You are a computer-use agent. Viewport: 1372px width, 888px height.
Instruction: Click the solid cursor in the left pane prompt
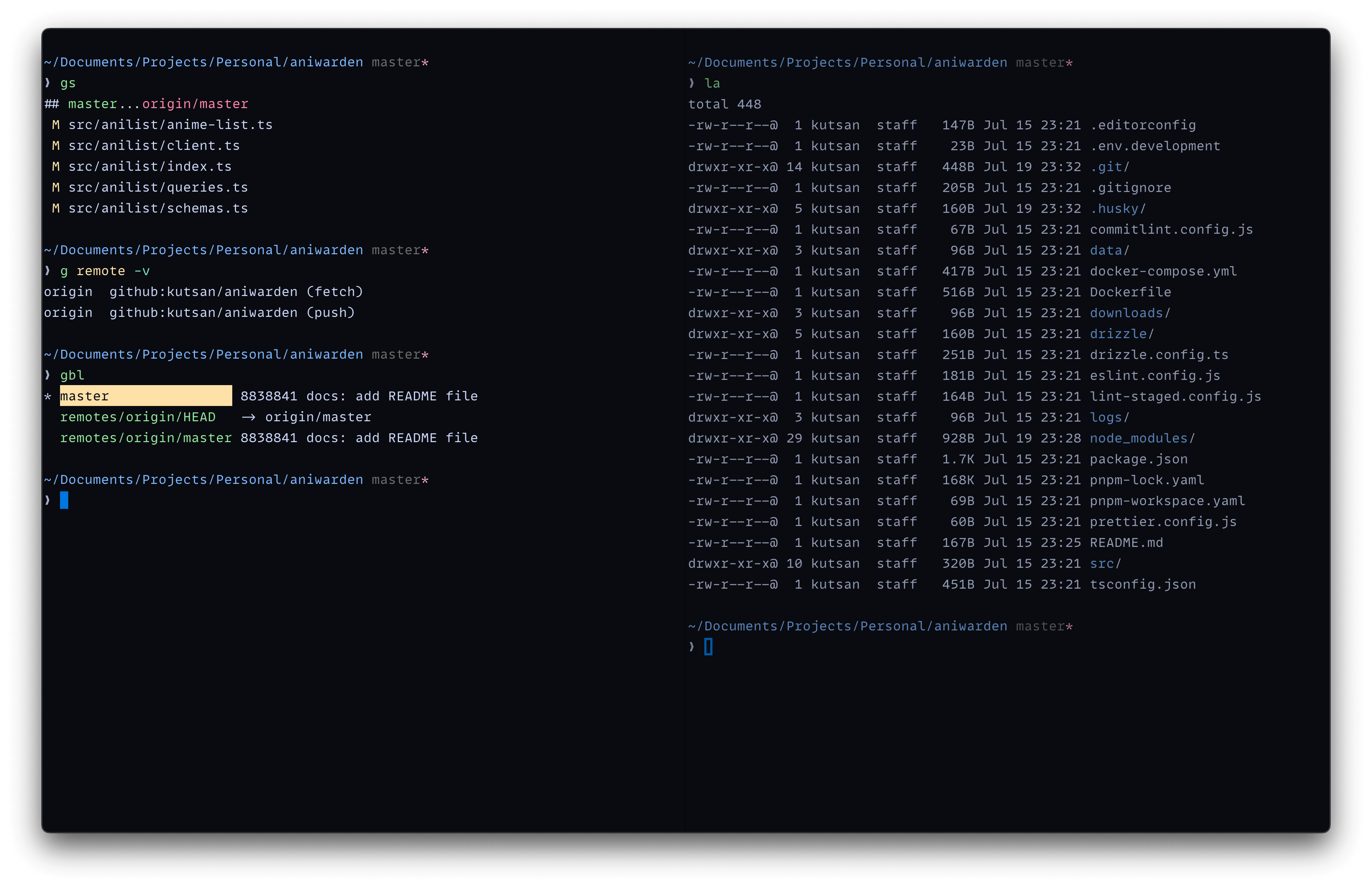[x=64, y=500]
